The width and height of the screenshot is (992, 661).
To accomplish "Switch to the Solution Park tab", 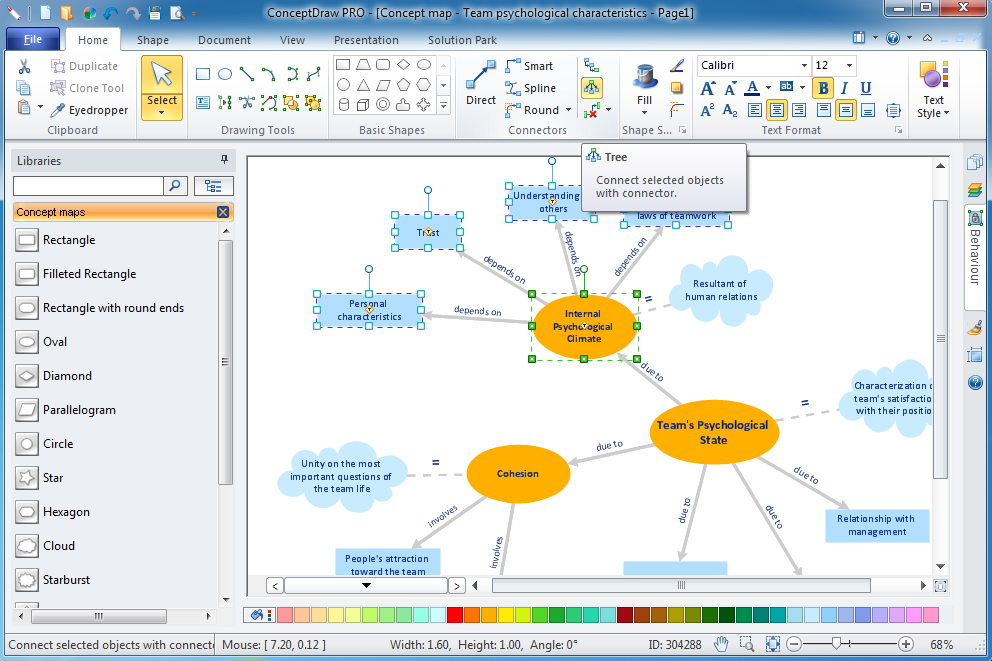I will click(461, 40).
